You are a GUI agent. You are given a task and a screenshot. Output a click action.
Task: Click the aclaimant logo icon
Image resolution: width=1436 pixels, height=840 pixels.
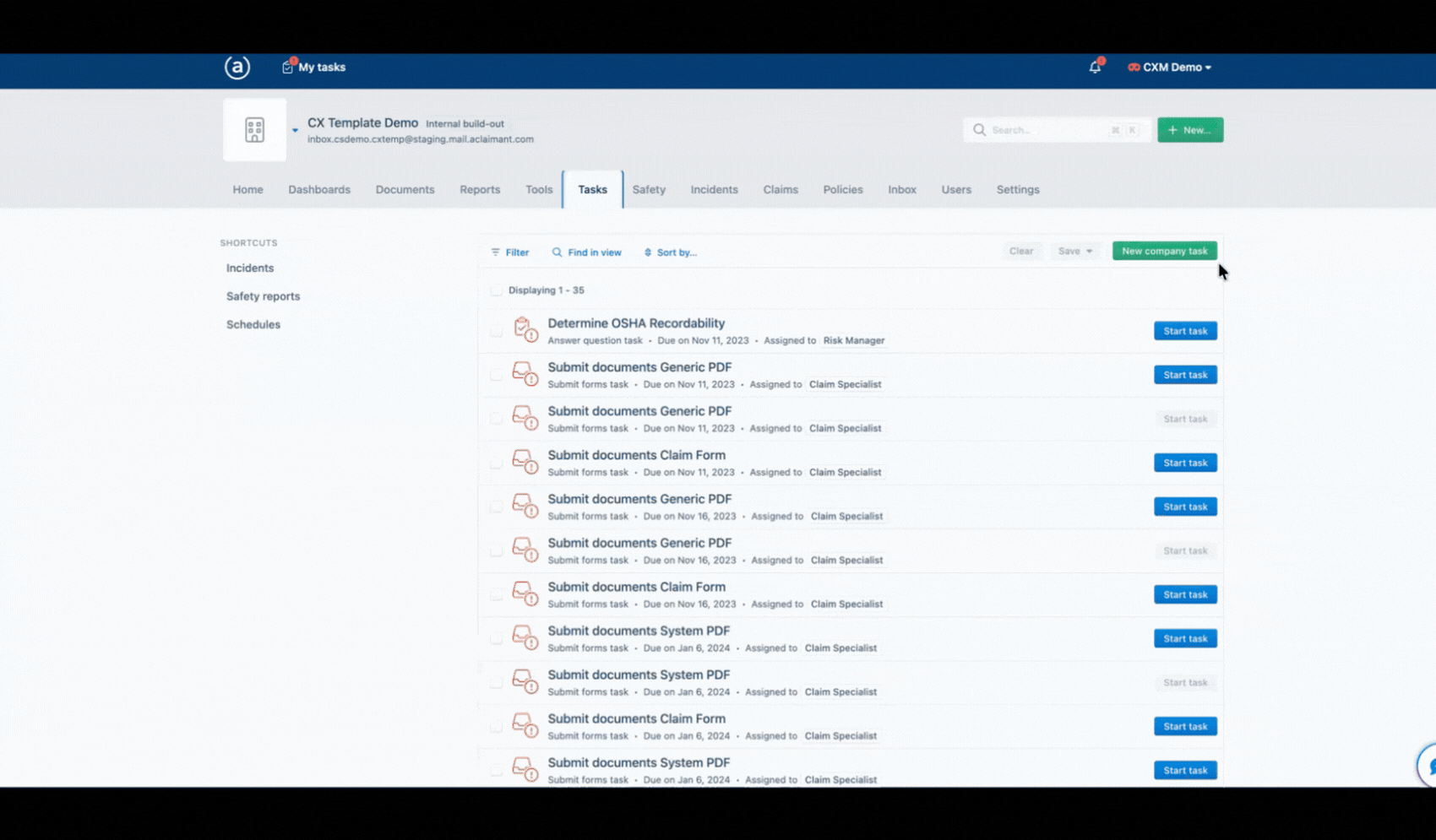coord(237,67)
